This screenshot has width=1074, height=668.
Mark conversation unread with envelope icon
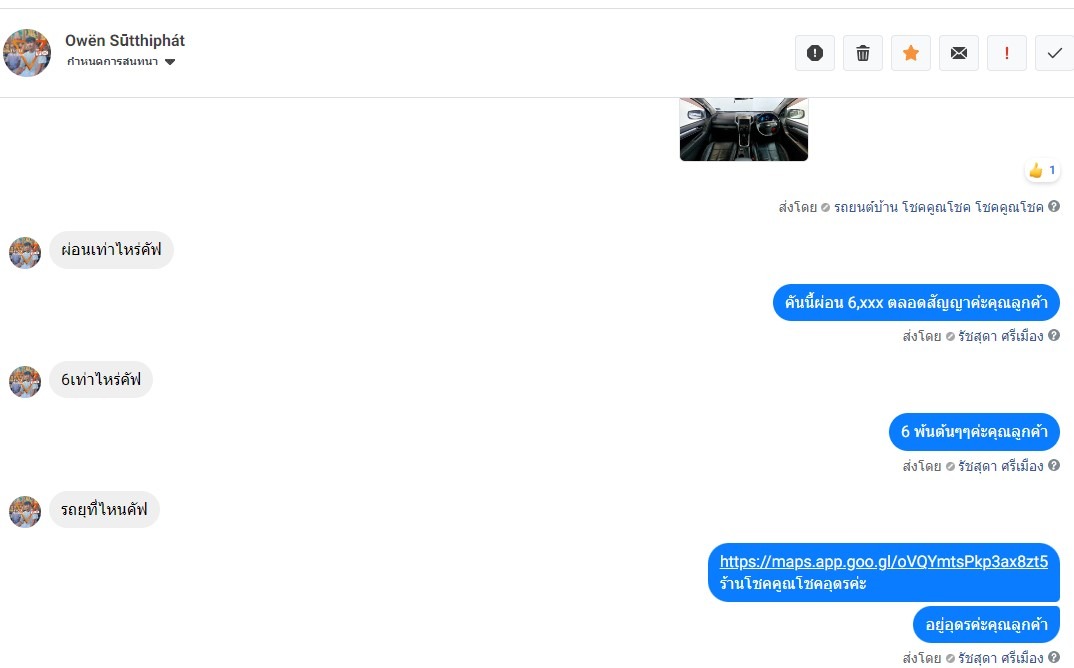[958, 53]
